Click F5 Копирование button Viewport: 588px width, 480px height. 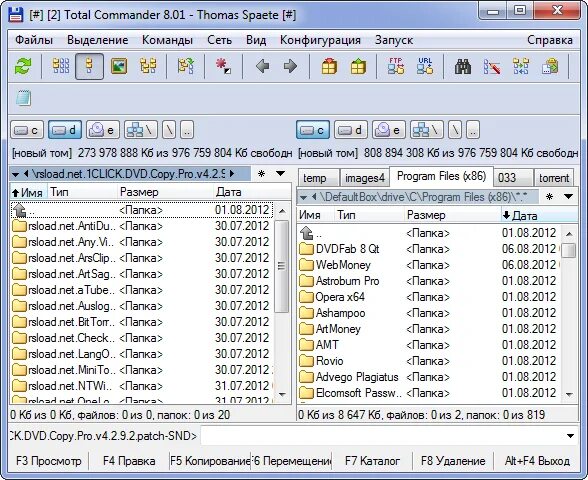click(210, 460)
